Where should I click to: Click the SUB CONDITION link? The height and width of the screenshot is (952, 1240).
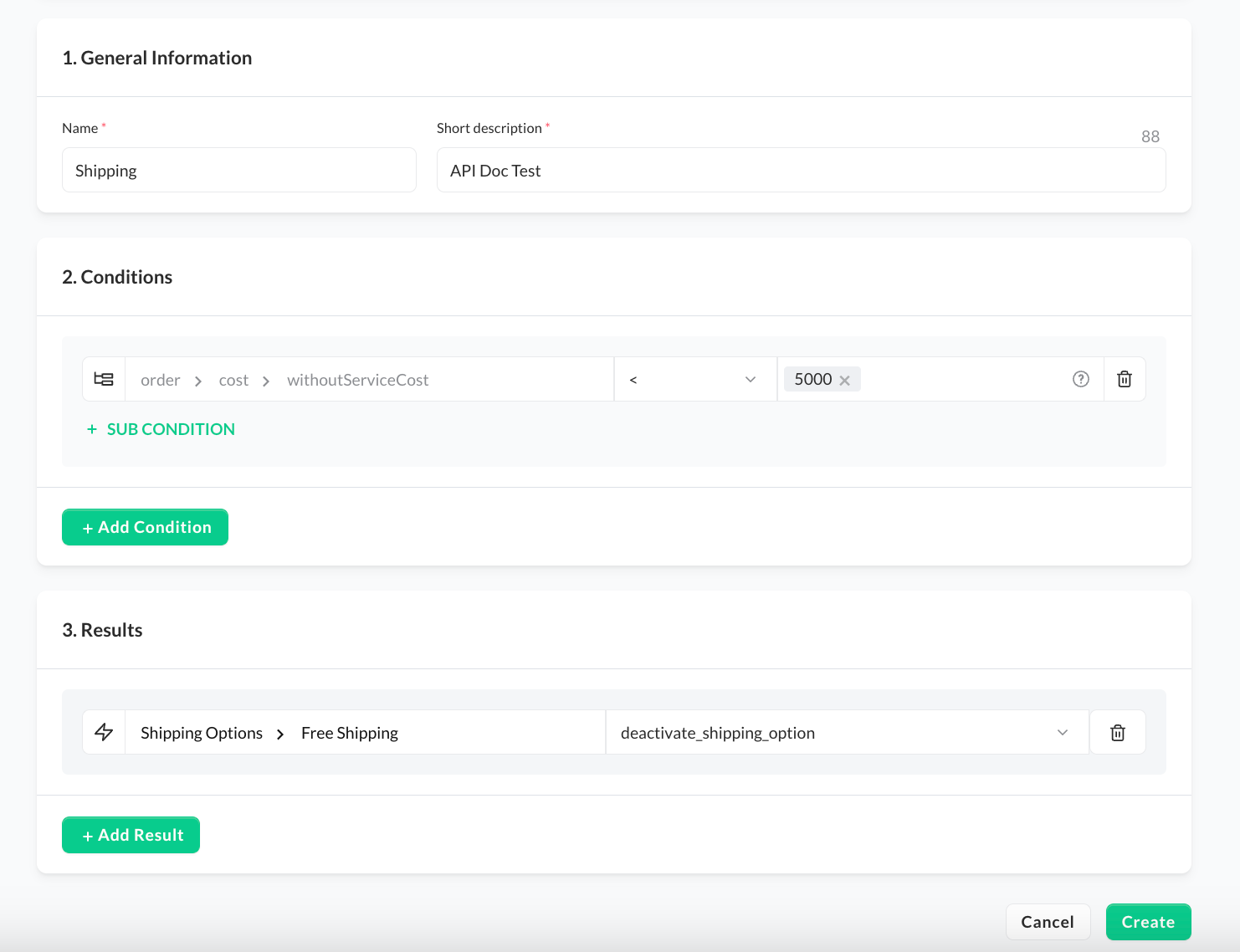click(171, 429)
